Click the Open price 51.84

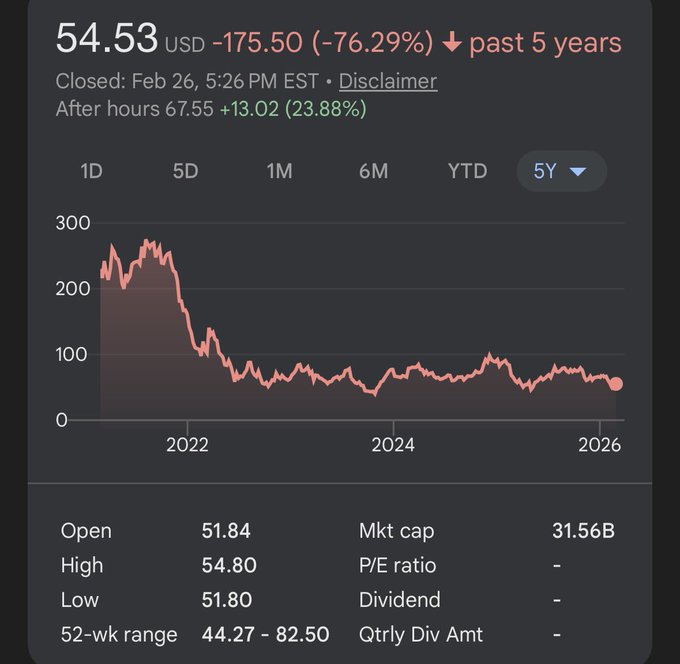click(x=225, y=531)
